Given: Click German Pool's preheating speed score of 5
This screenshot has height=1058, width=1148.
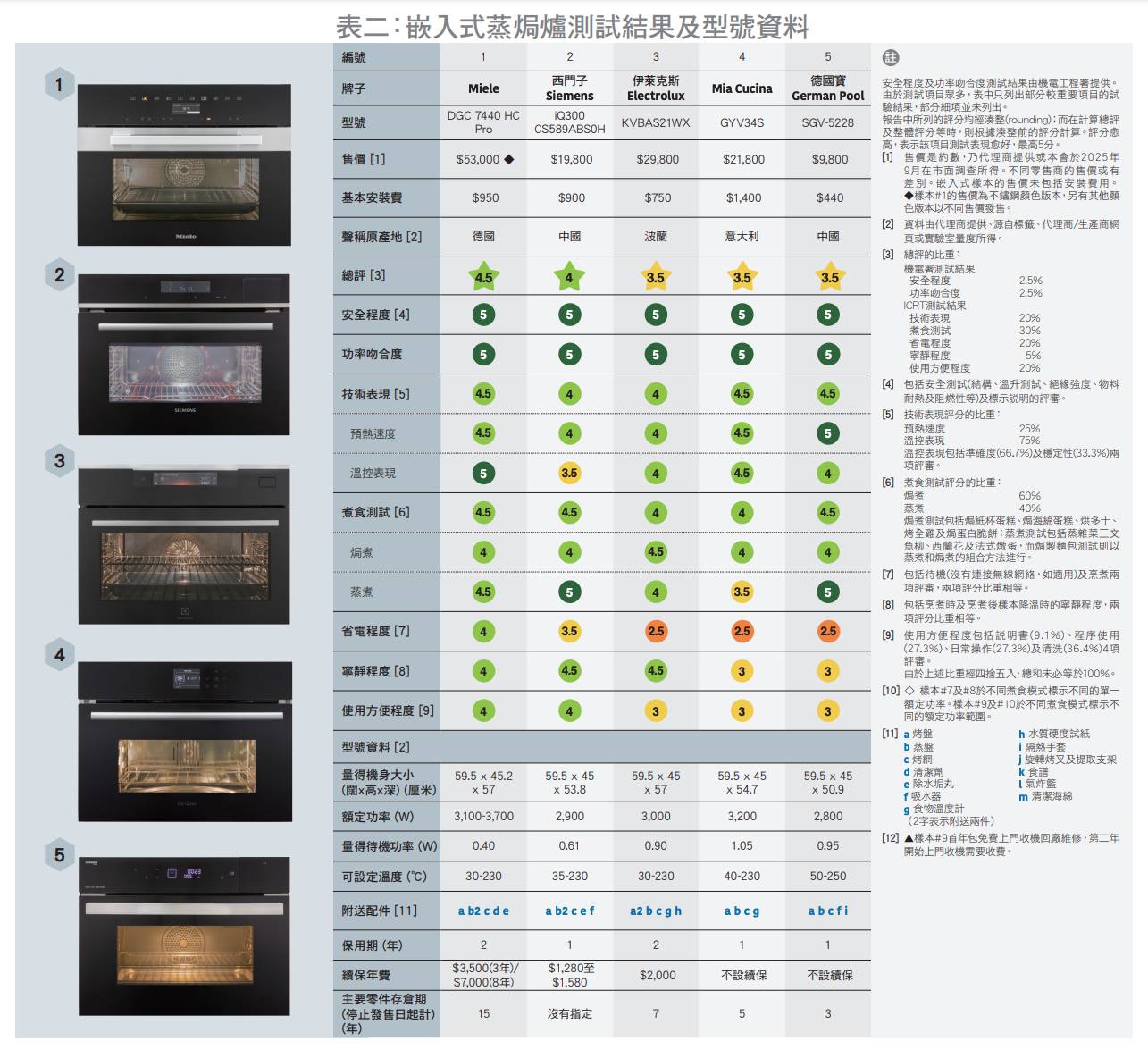Looking at the screenshot, I should 828,433.
